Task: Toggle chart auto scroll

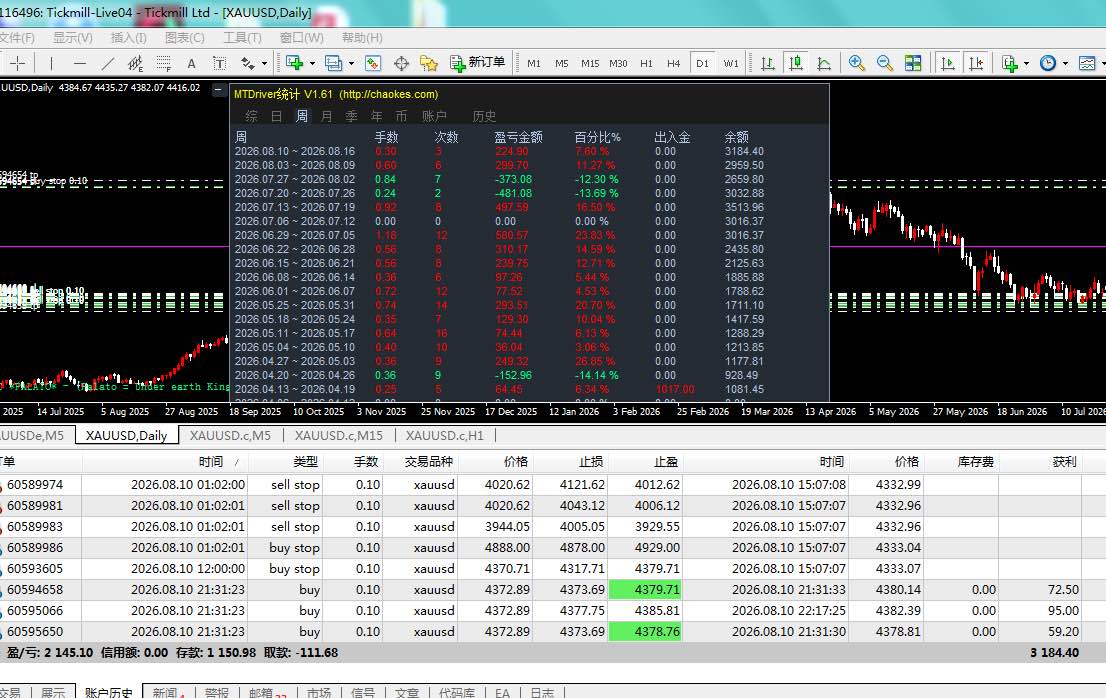Action: pos(948,63)
